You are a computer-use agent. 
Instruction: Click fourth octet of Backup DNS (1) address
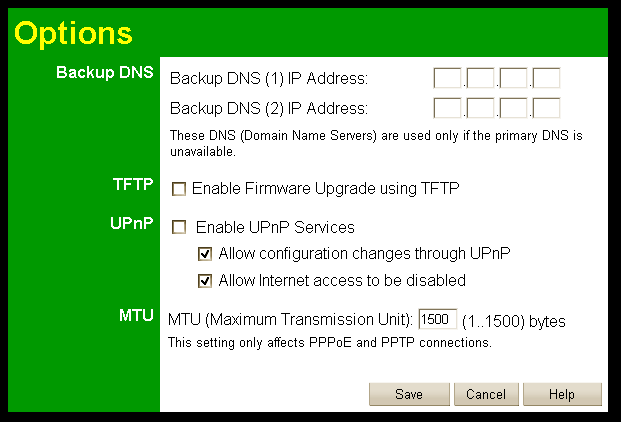pos(546,78)
